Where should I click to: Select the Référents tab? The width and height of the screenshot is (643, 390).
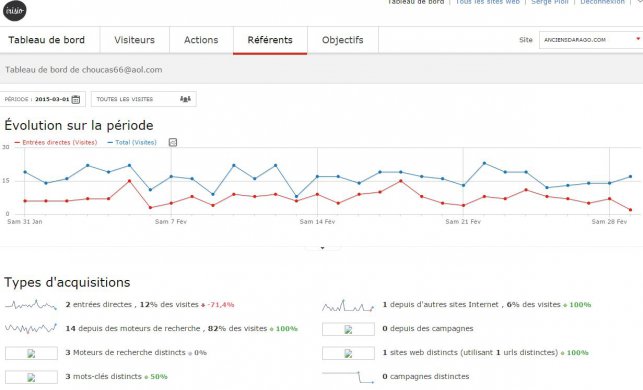[x=270, y=40]
